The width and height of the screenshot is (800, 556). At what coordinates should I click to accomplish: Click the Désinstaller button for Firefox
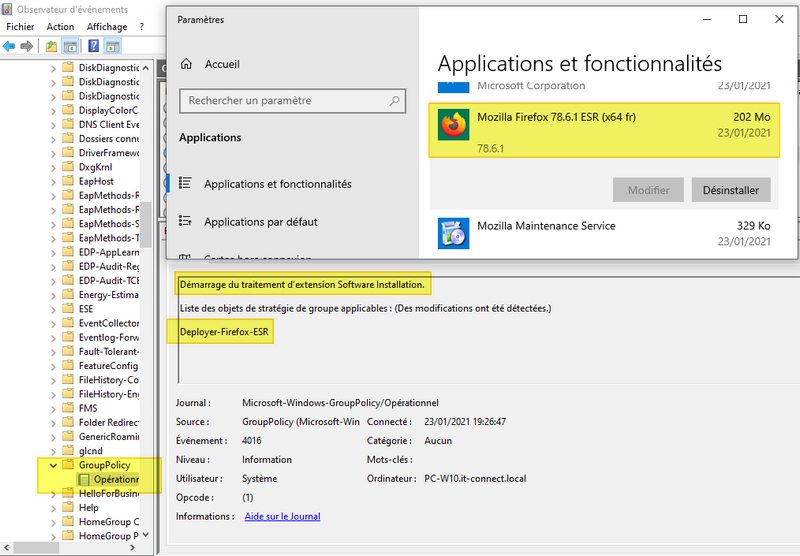(x=730, y=190)
